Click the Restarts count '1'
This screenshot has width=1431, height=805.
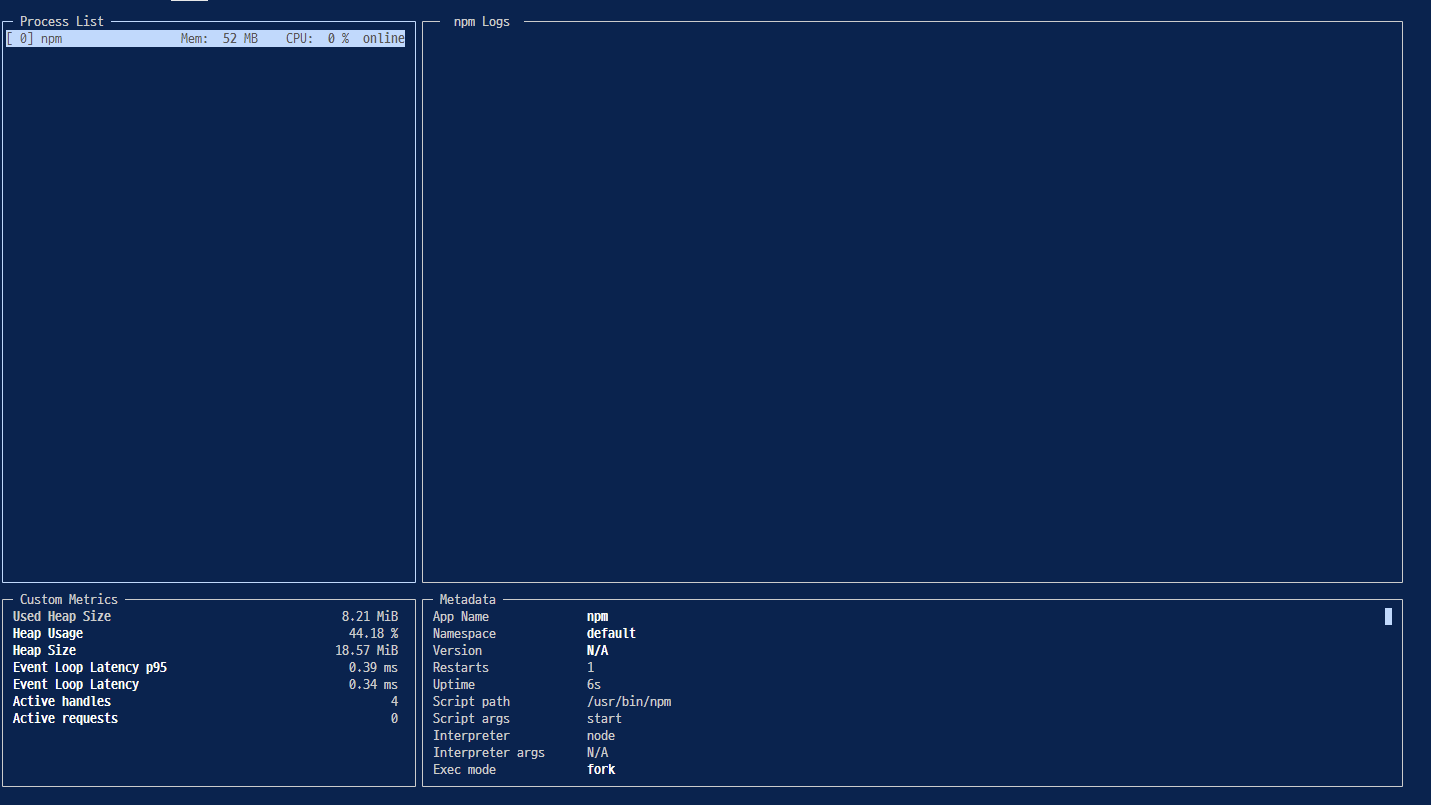pyautogui.click(x=590, y=667)
